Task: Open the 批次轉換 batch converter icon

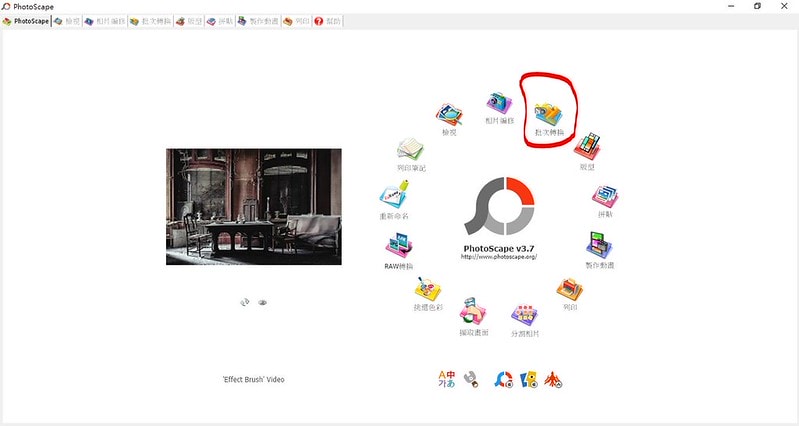Action: (x=548, y=114)
